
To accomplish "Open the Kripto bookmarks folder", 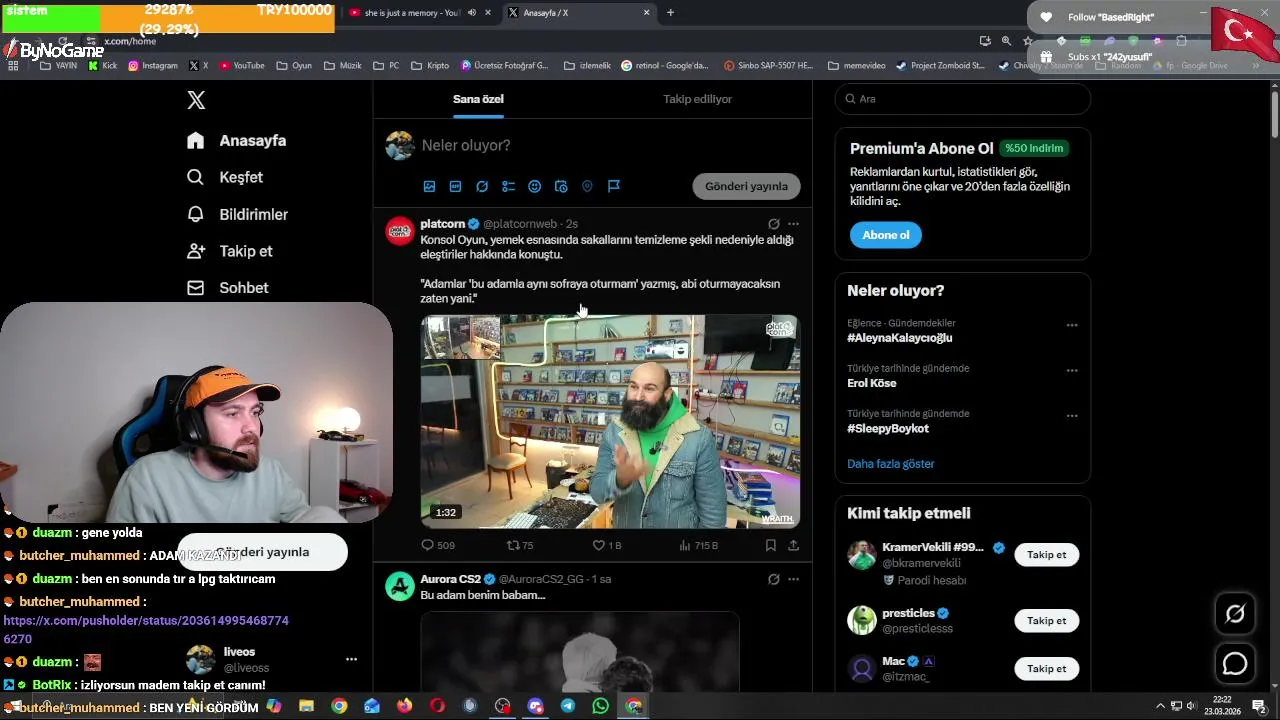I will (x=430, y=66).
